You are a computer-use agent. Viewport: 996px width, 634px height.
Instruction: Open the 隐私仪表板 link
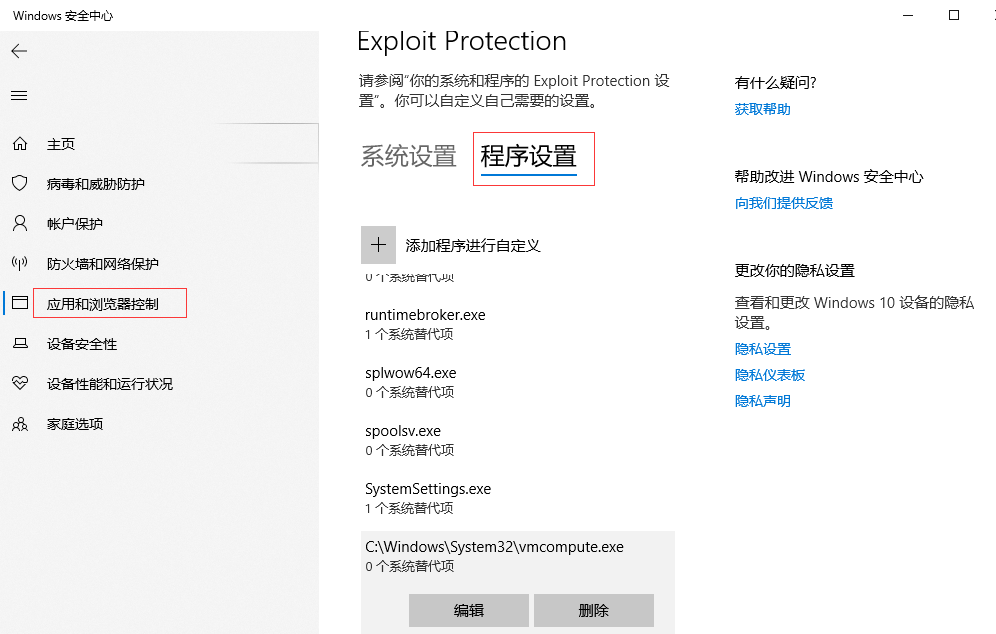[769, 375]
